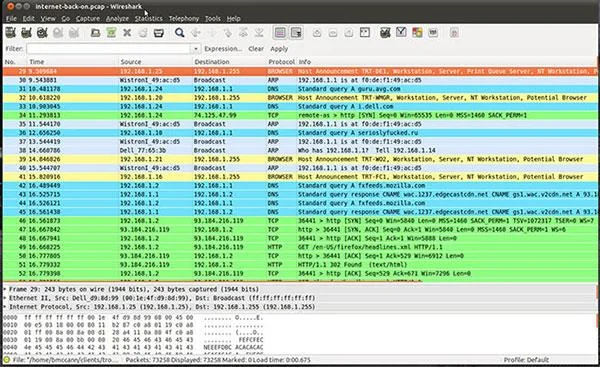Open the View menu
The width and height of the screenshot is (600, 367).
click(x=48, y=18)
